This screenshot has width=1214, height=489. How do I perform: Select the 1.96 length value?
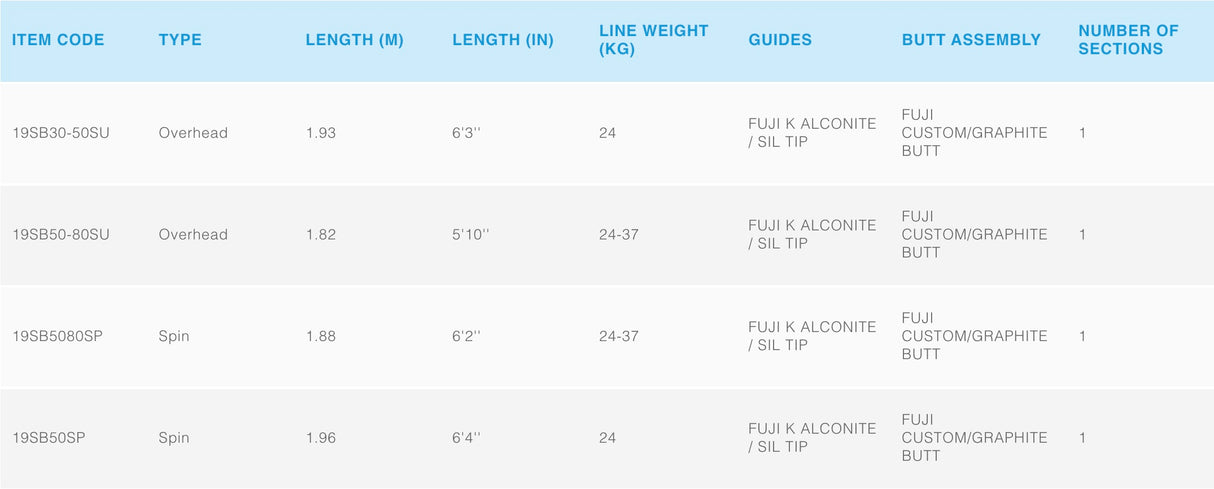(321, 438)
